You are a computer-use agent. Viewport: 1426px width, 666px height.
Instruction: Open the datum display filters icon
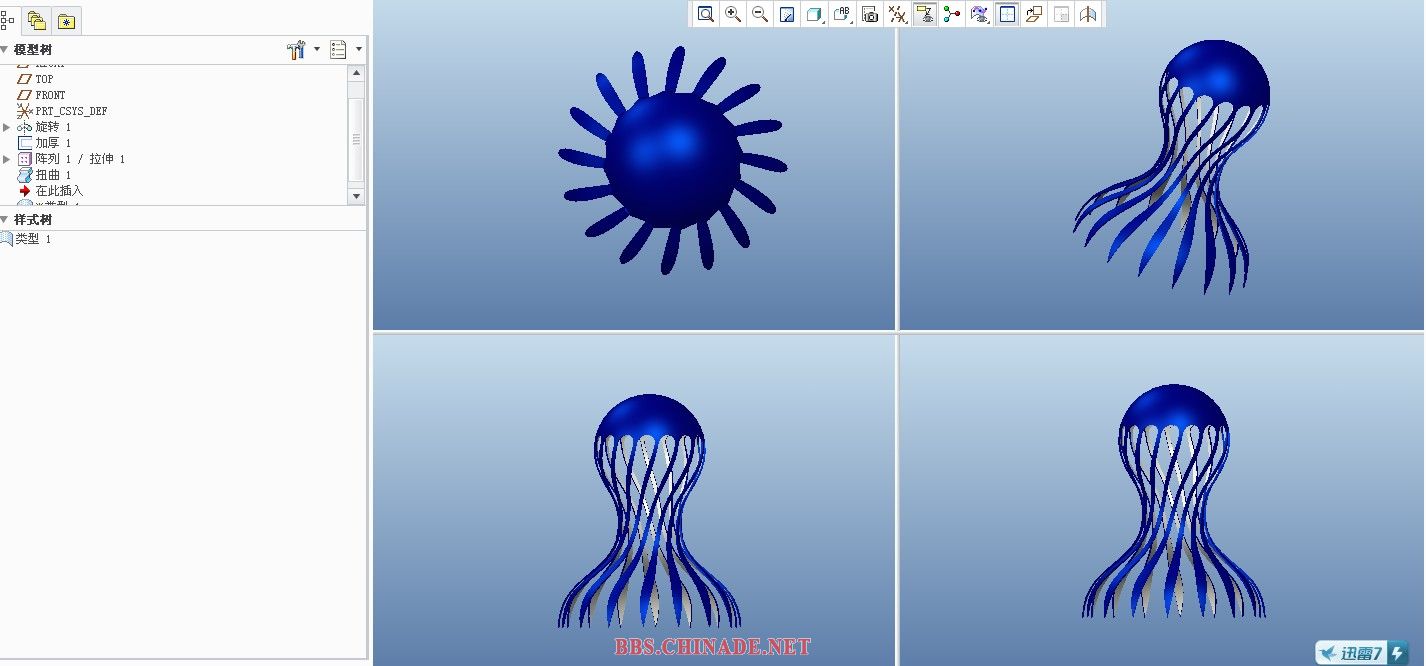pos(898,14)
